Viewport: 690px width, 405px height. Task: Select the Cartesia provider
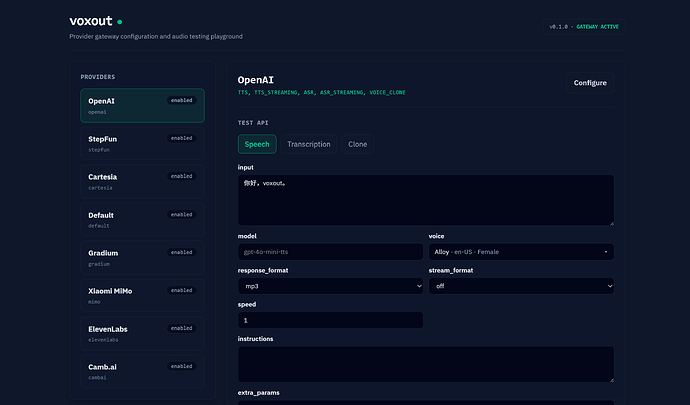click(x=142, y=181)
